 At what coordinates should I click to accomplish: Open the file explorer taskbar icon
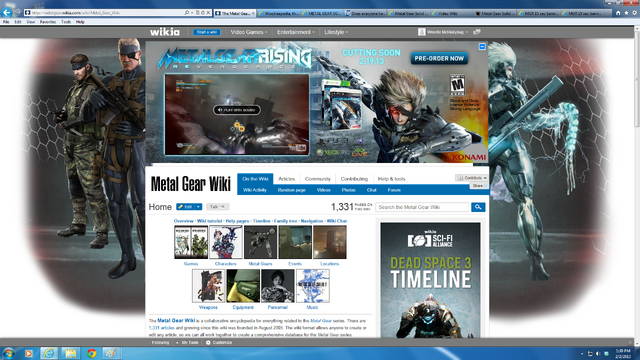[x=70, y=353]
